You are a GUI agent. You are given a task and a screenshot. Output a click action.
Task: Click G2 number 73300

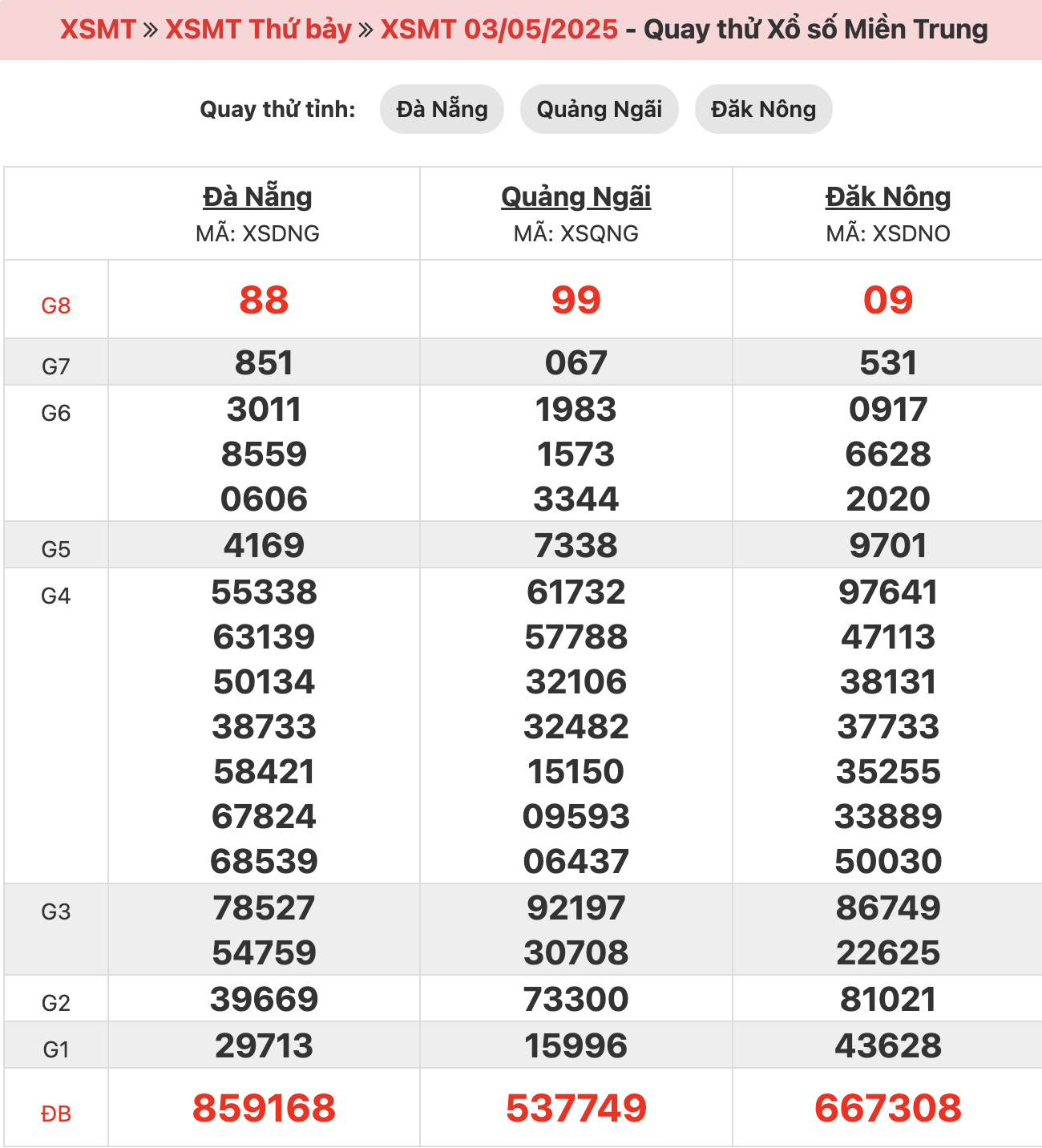576,999
